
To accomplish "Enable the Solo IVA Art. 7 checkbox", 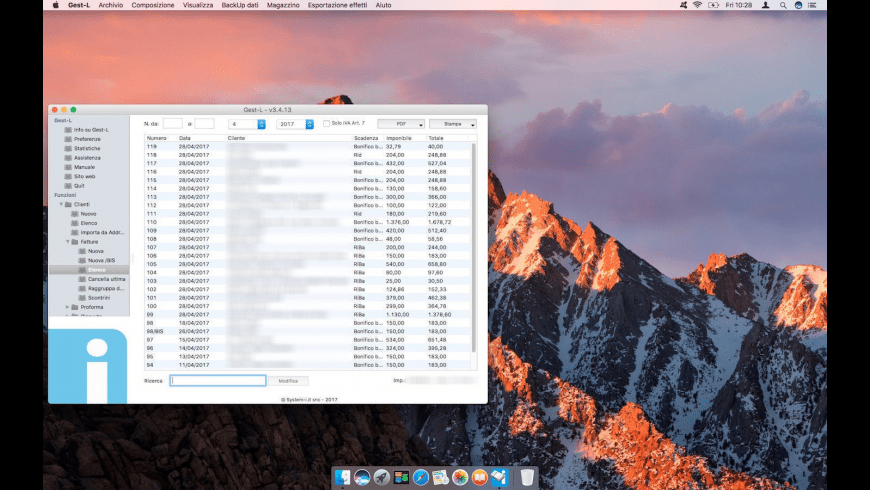I will coord(326,124).
